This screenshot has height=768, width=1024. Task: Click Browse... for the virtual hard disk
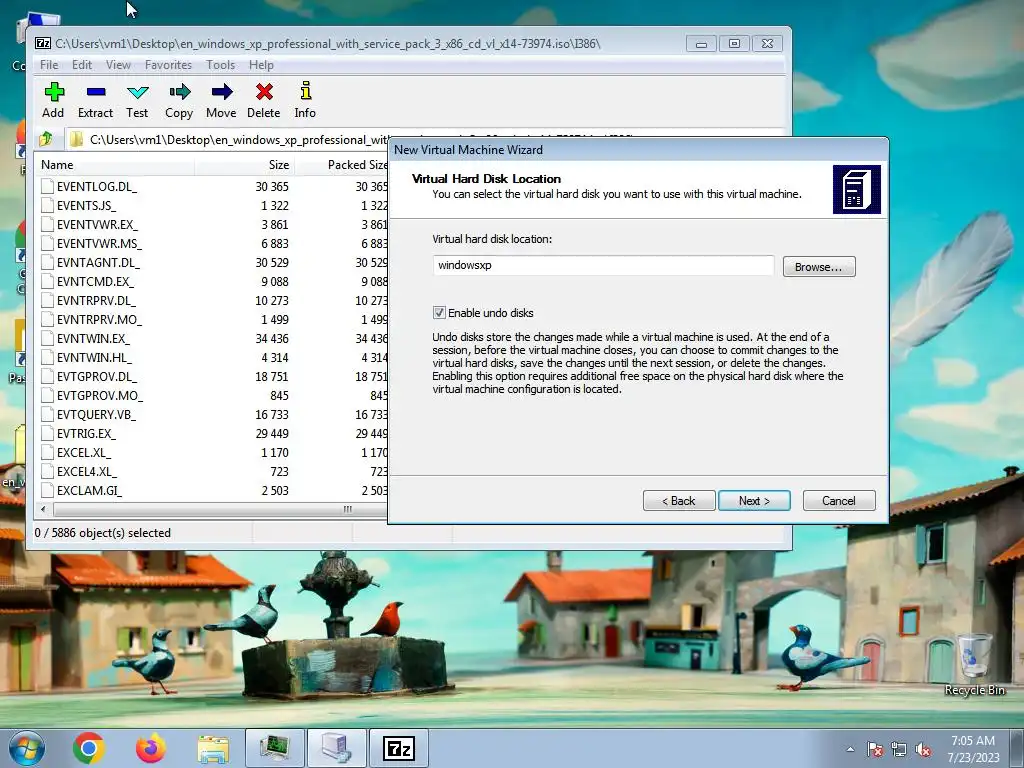coord(819,266)
